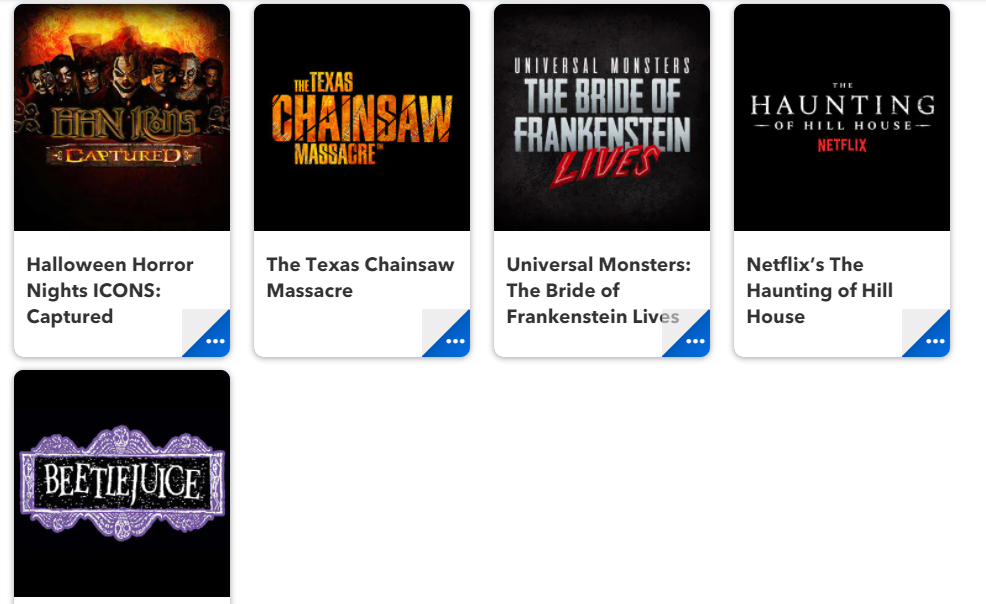Open more options on Halloween Horror Nights ICONS card
The height and width of the screenshot is (604, 986).
[x=214, y=340]
